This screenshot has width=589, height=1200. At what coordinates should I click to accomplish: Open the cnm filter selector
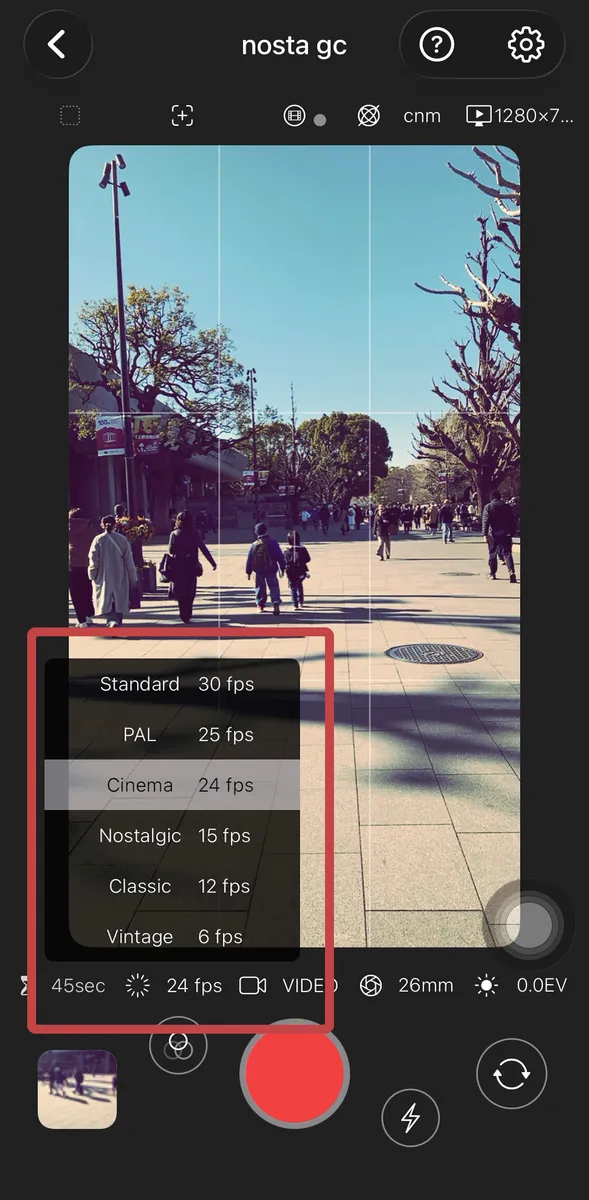pos(422,116)
